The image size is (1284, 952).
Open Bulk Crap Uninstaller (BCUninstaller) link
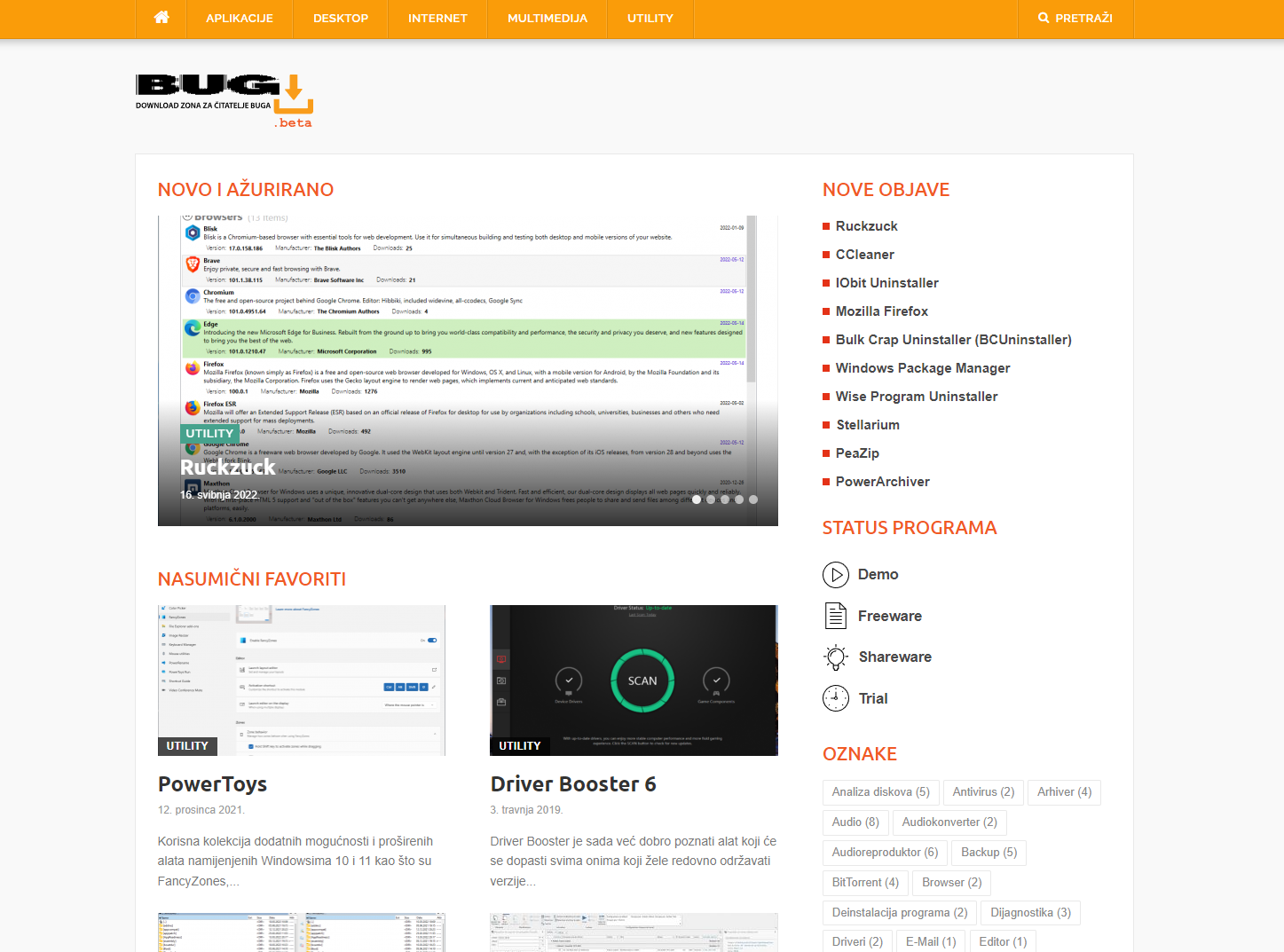click(x=954, y=340)
